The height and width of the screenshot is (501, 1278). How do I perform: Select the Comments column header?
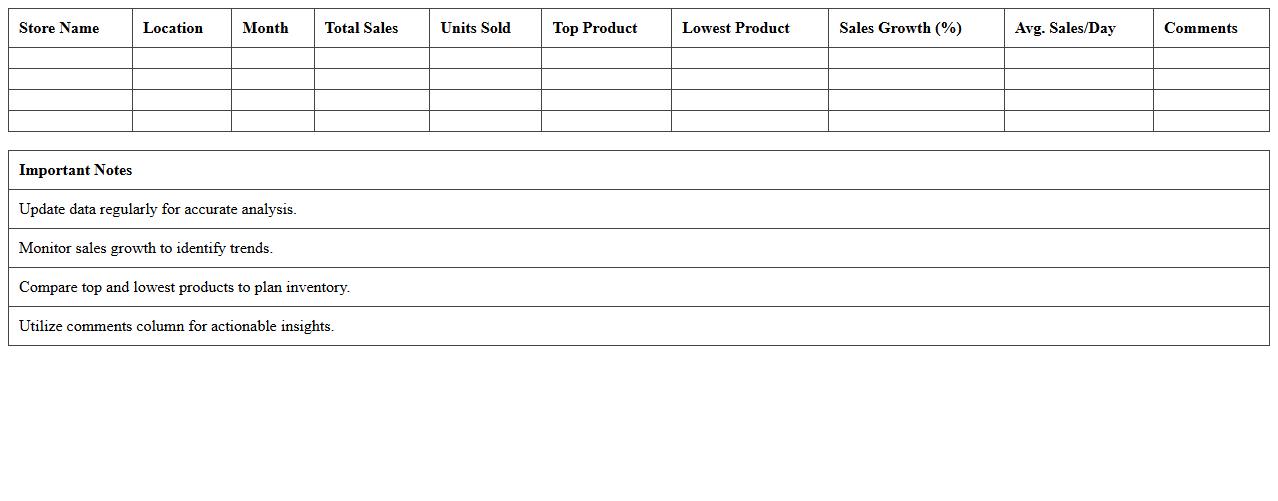pos(1200,28)
